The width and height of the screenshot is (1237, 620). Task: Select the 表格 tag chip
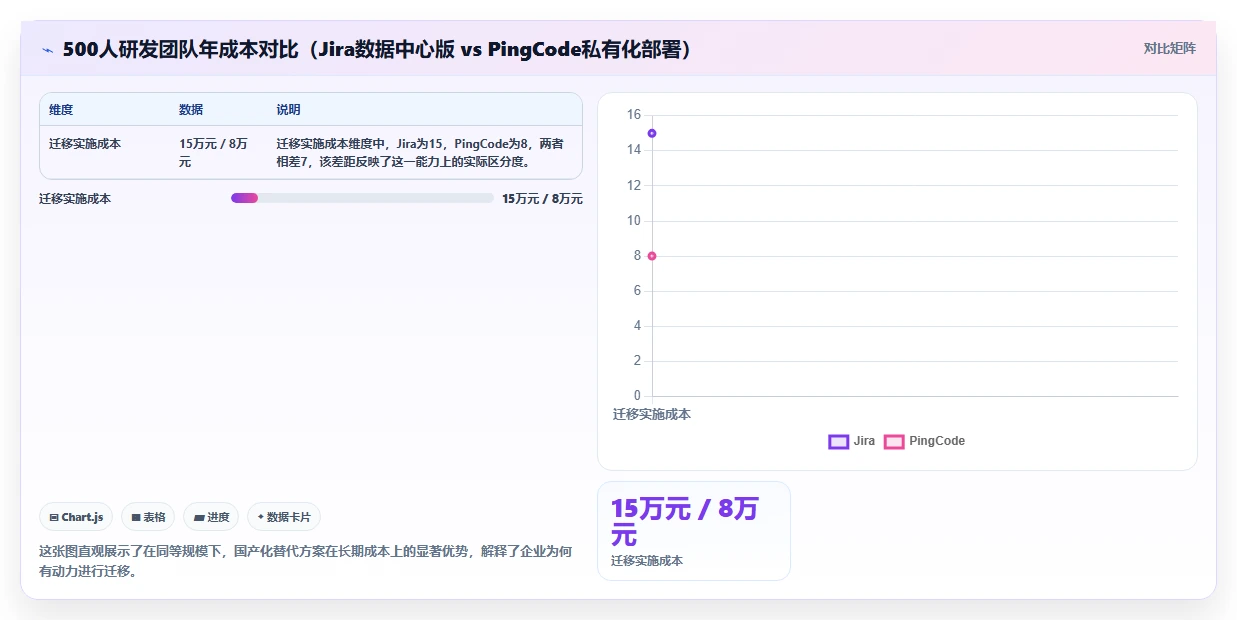point(148,517)
